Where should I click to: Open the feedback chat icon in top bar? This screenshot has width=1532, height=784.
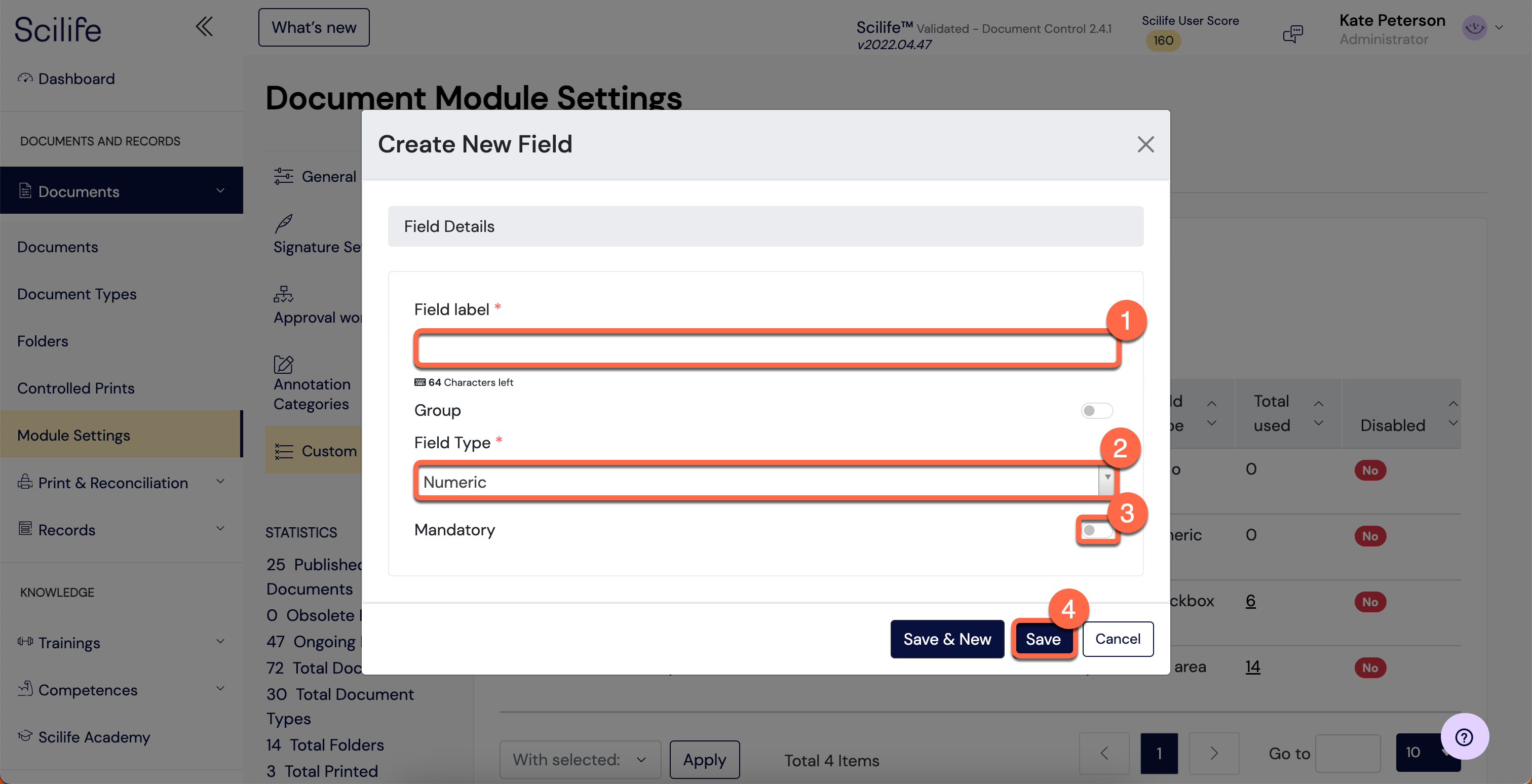[1293, 33]
